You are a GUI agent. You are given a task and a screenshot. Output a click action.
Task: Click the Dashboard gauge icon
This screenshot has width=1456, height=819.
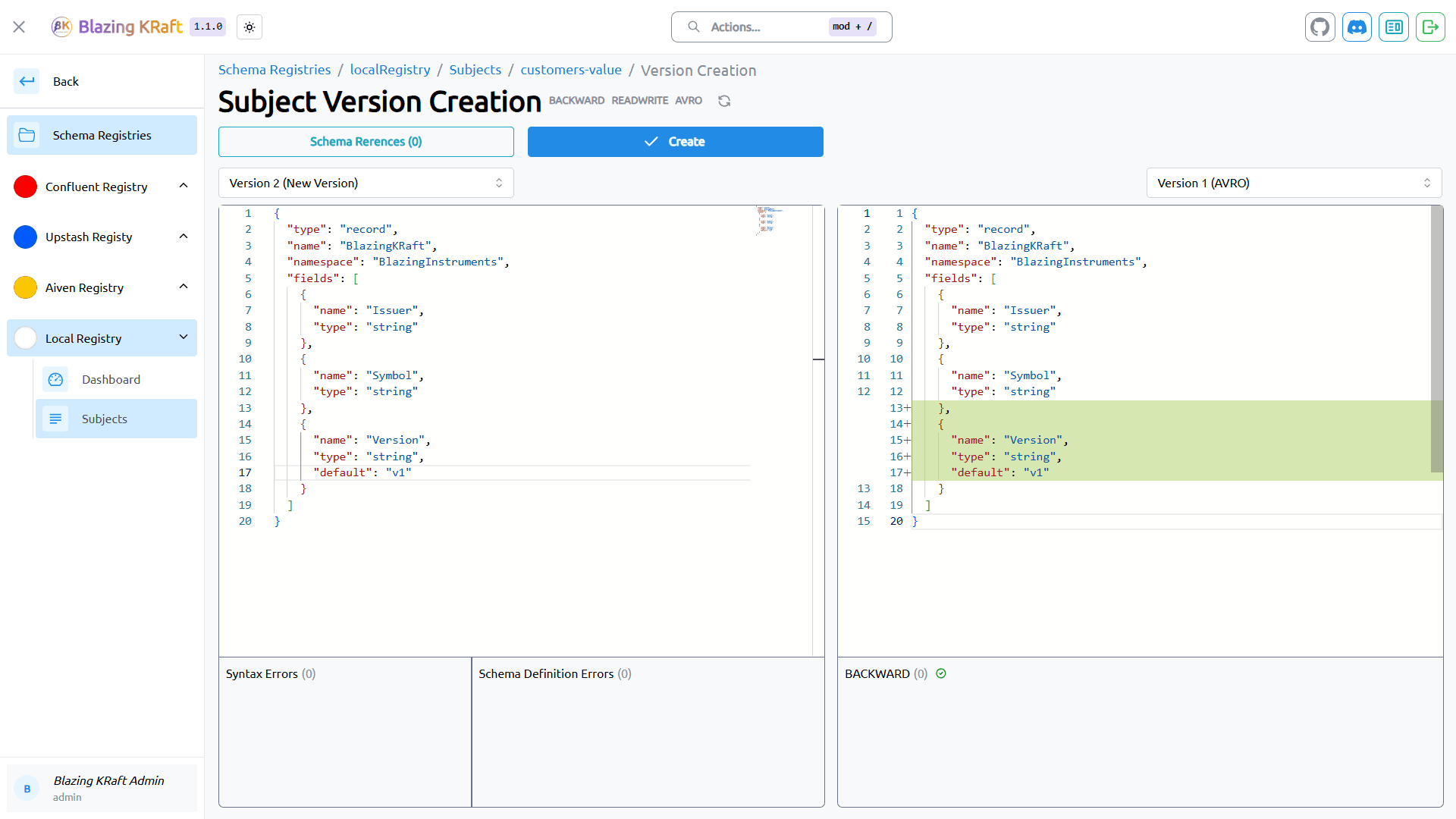coord(55,379)
